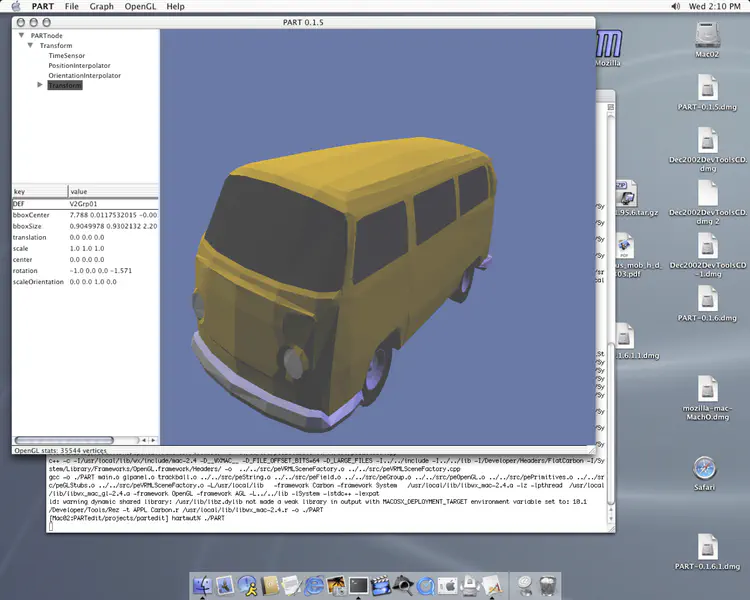Collapse the PARTnode tree root

[x=21, y=35]
